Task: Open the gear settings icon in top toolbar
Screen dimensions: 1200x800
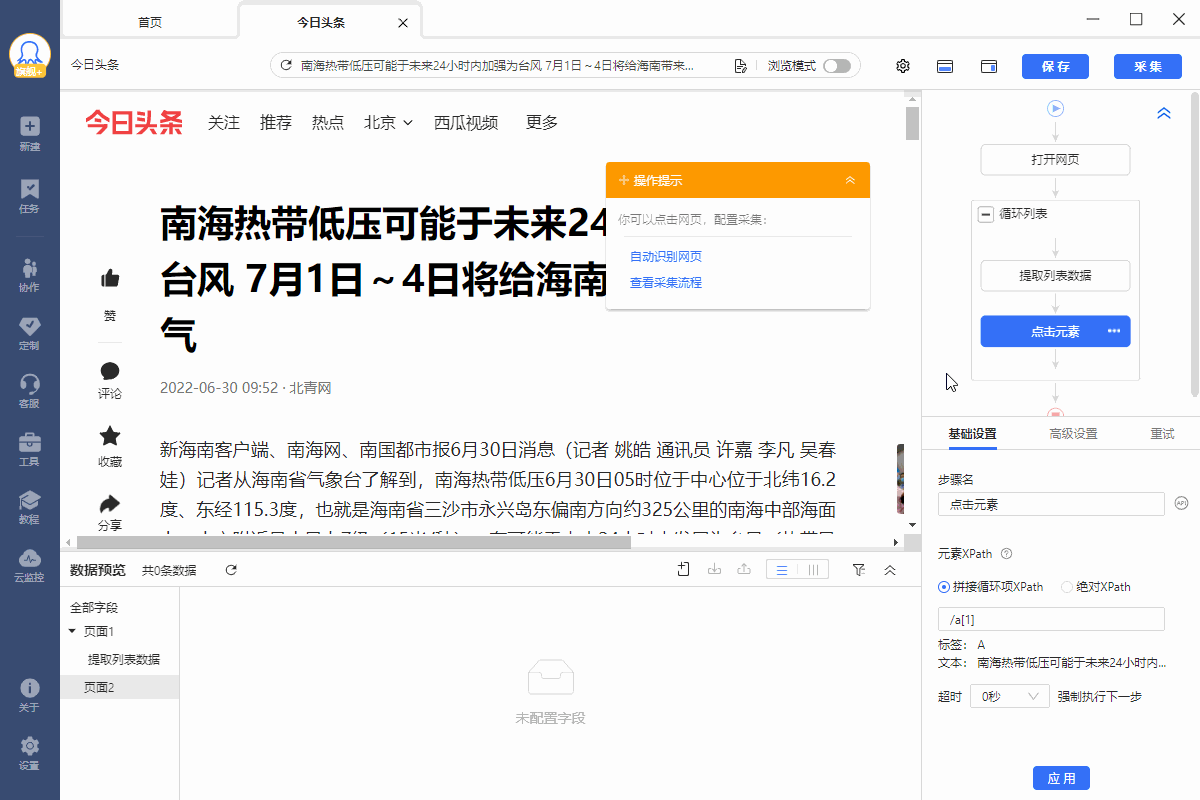Action: tap(903, 66)
